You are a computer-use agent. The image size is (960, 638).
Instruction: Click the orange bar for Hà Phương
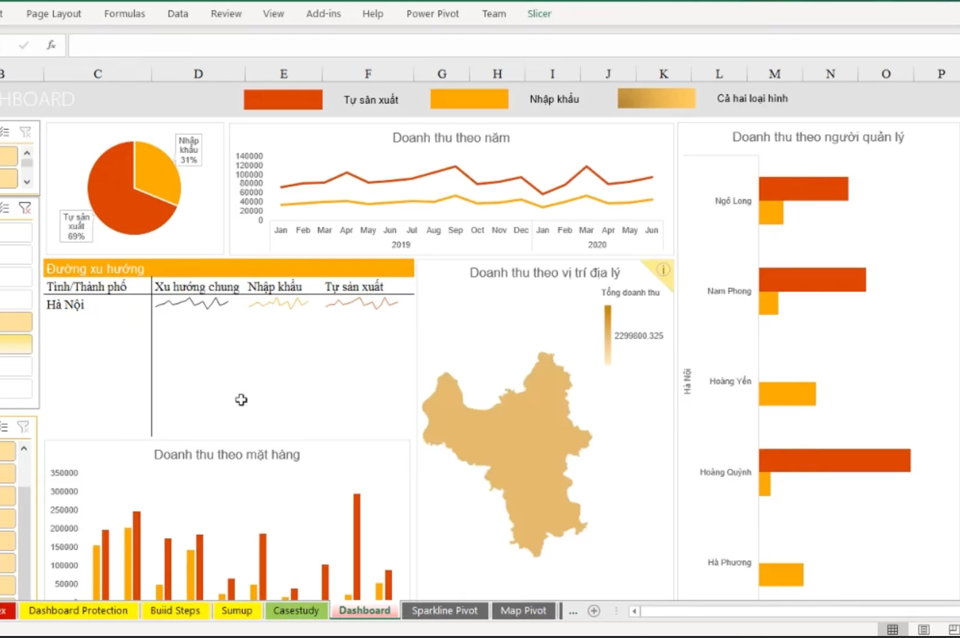pos(781,575)
